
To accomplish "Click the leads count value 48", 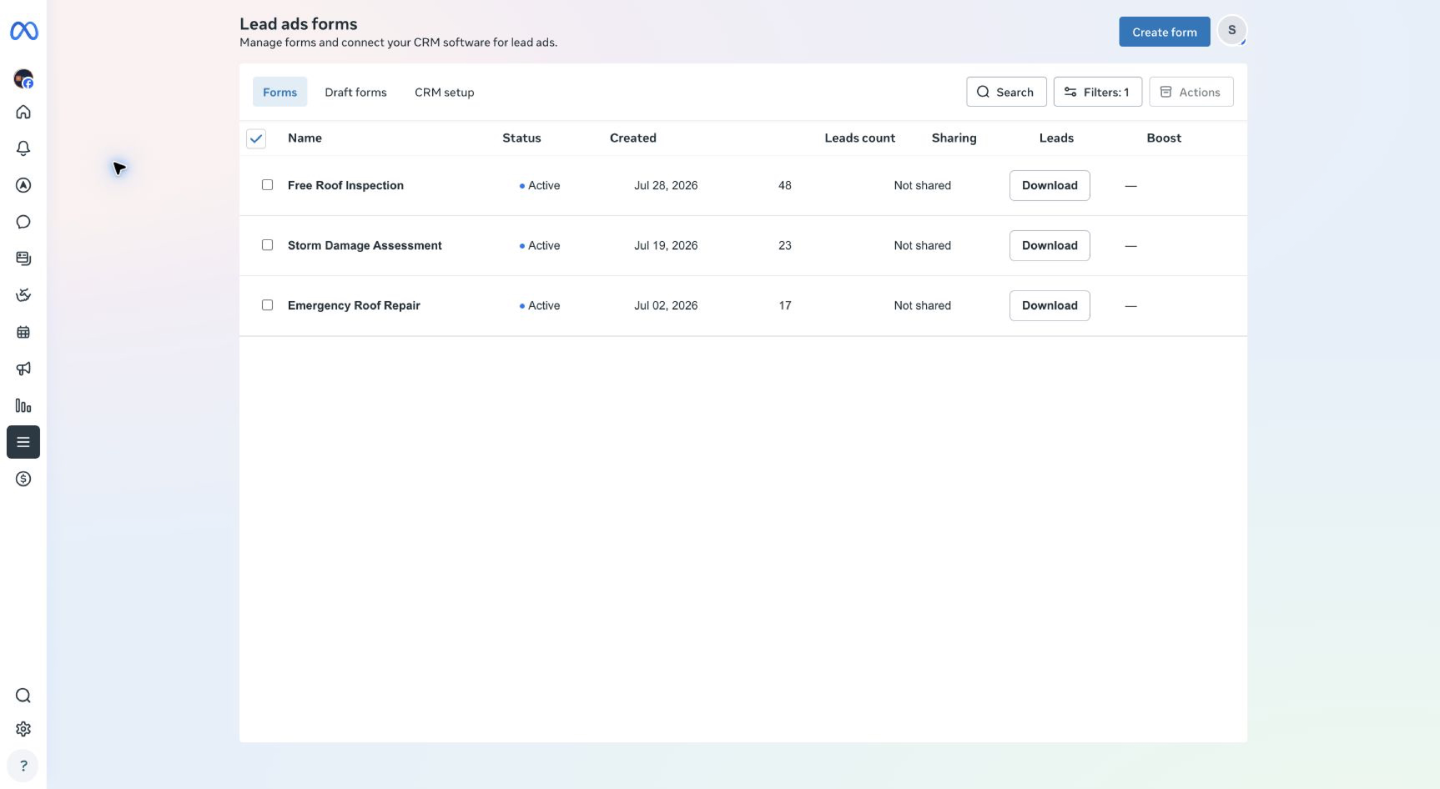I will coord(785,185).
